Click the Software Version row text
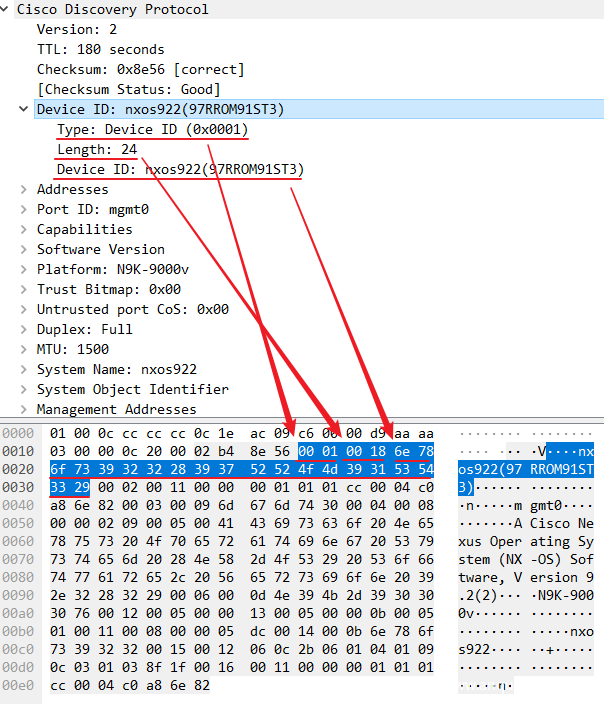 coord(101,249)
